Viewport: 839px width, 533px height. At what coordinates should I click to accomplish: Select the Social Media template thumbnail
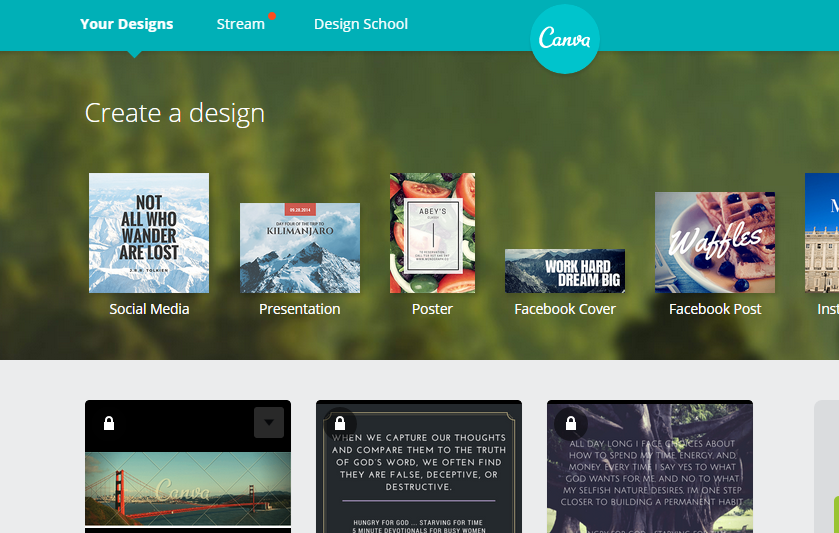pyautogui.click(x=149, y=233)
